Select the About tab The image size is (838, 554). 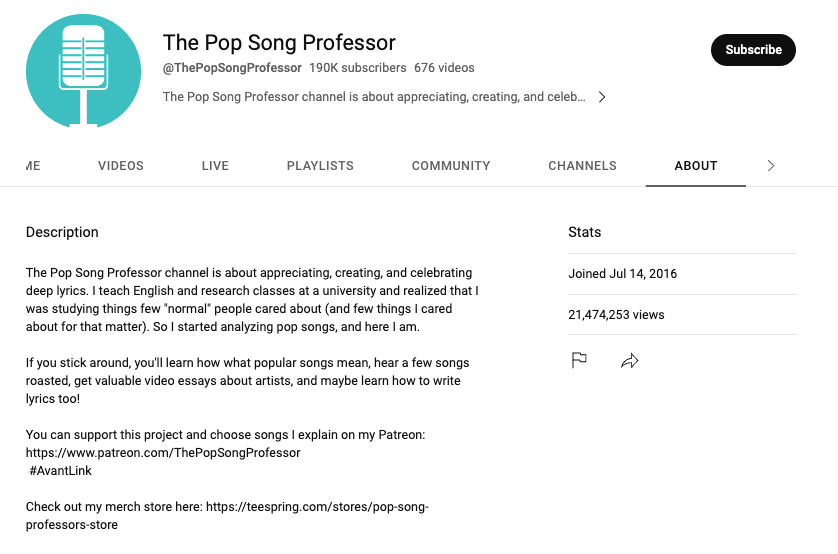coord(696,166)
